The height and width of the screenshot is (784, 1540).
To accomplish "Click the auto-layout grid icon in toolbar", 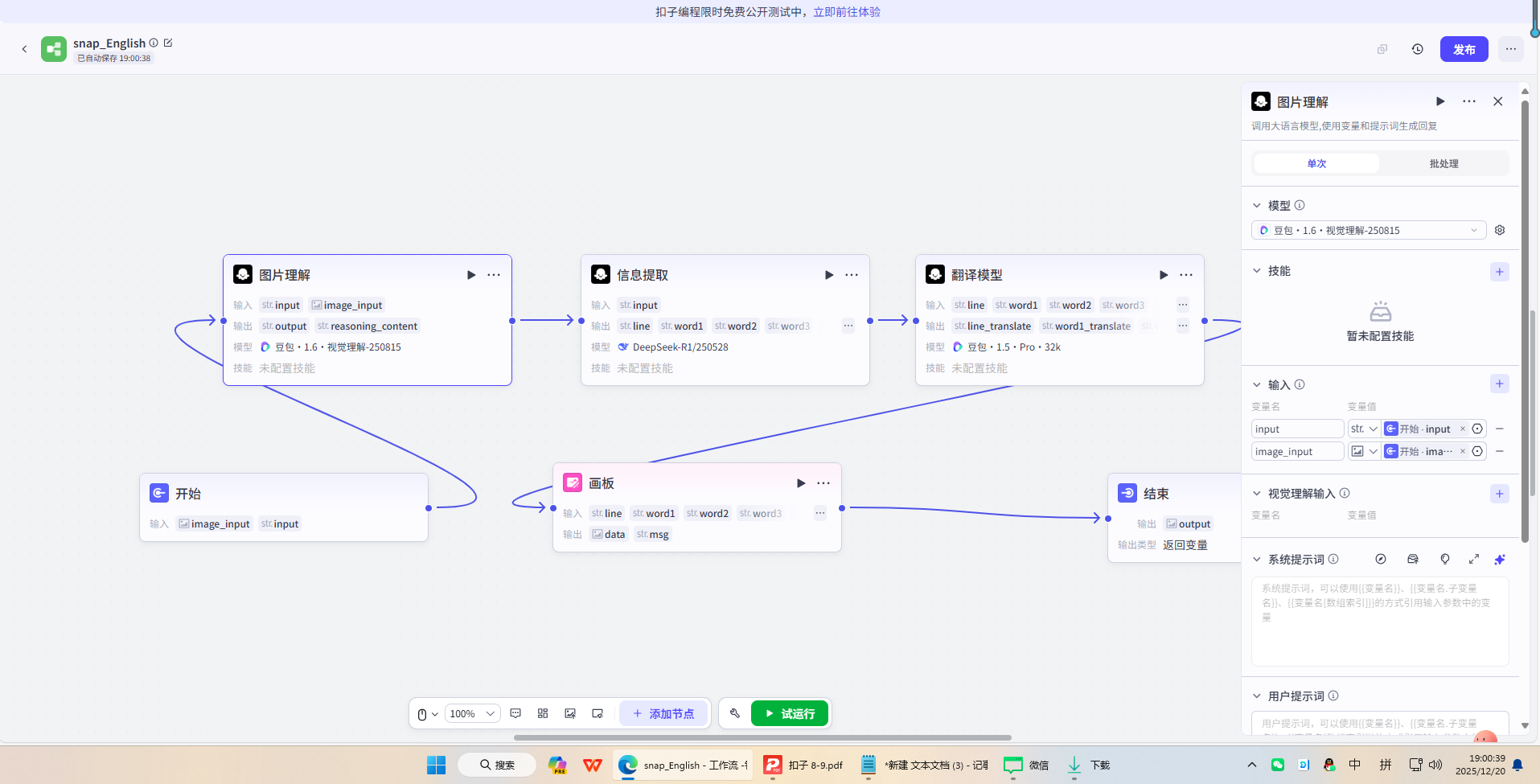I will click(x=543, y=713).
